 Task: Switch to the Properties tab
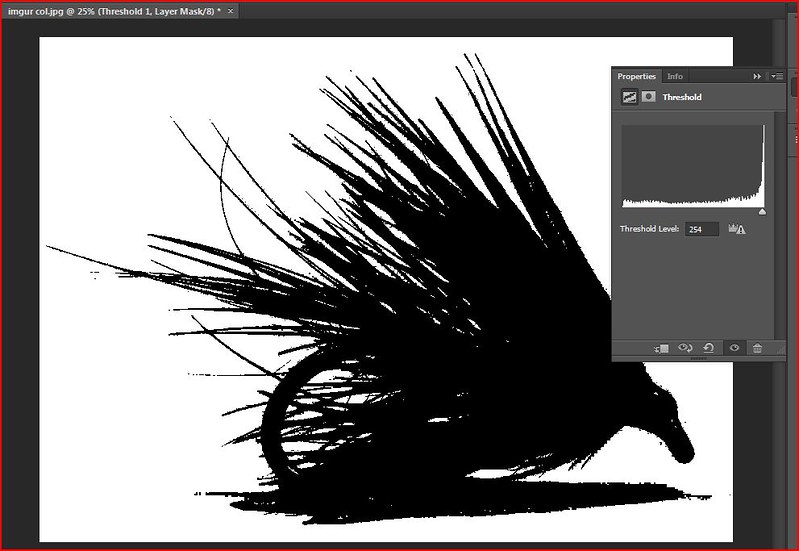pyautogui.click(x=636, y=76)
